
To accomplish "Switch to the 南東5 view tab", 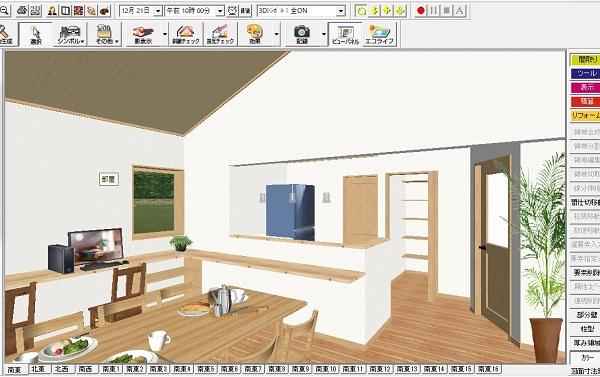I will coord(205,369).
